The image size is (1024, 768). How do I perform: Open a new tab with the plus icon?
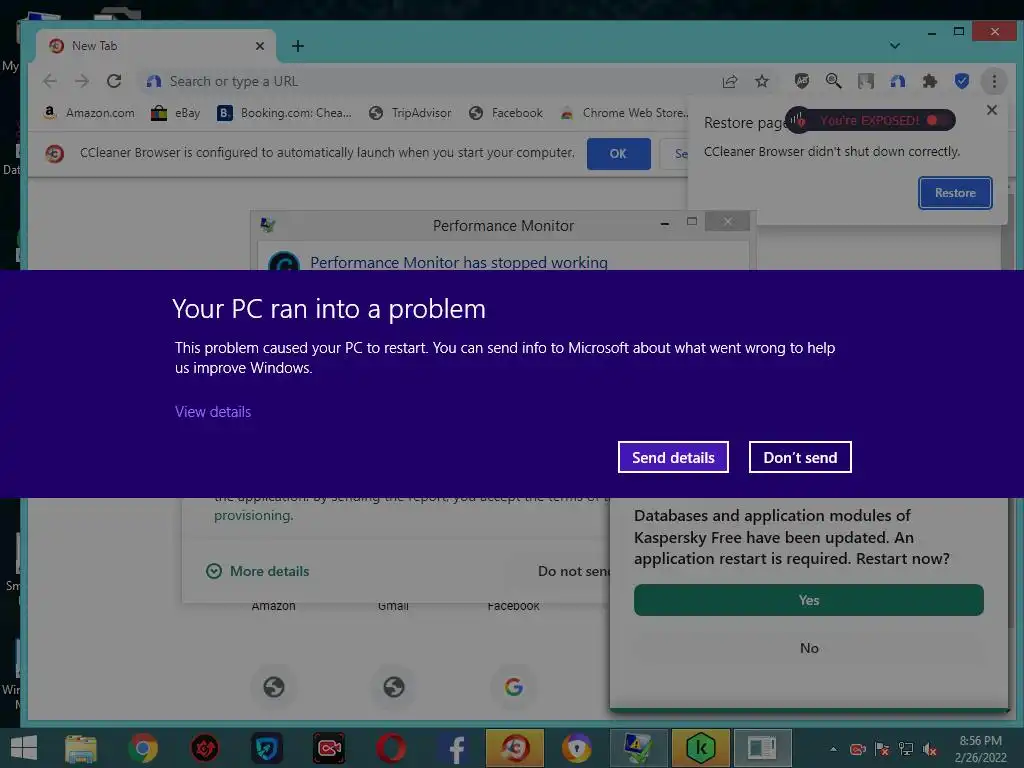coord(298,46)
